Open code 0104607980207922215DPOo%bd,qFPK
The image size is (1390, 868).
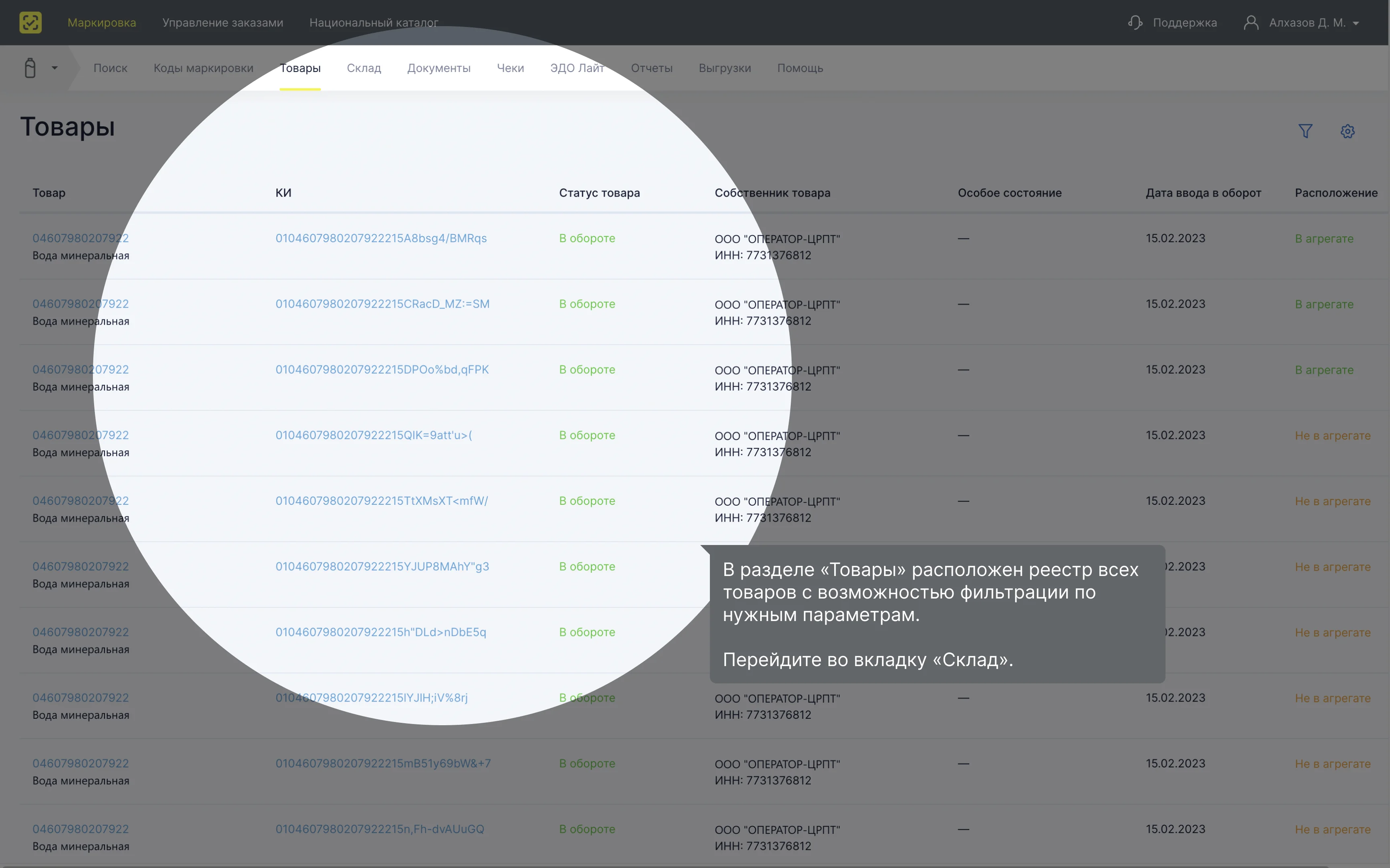coord(382,370)
